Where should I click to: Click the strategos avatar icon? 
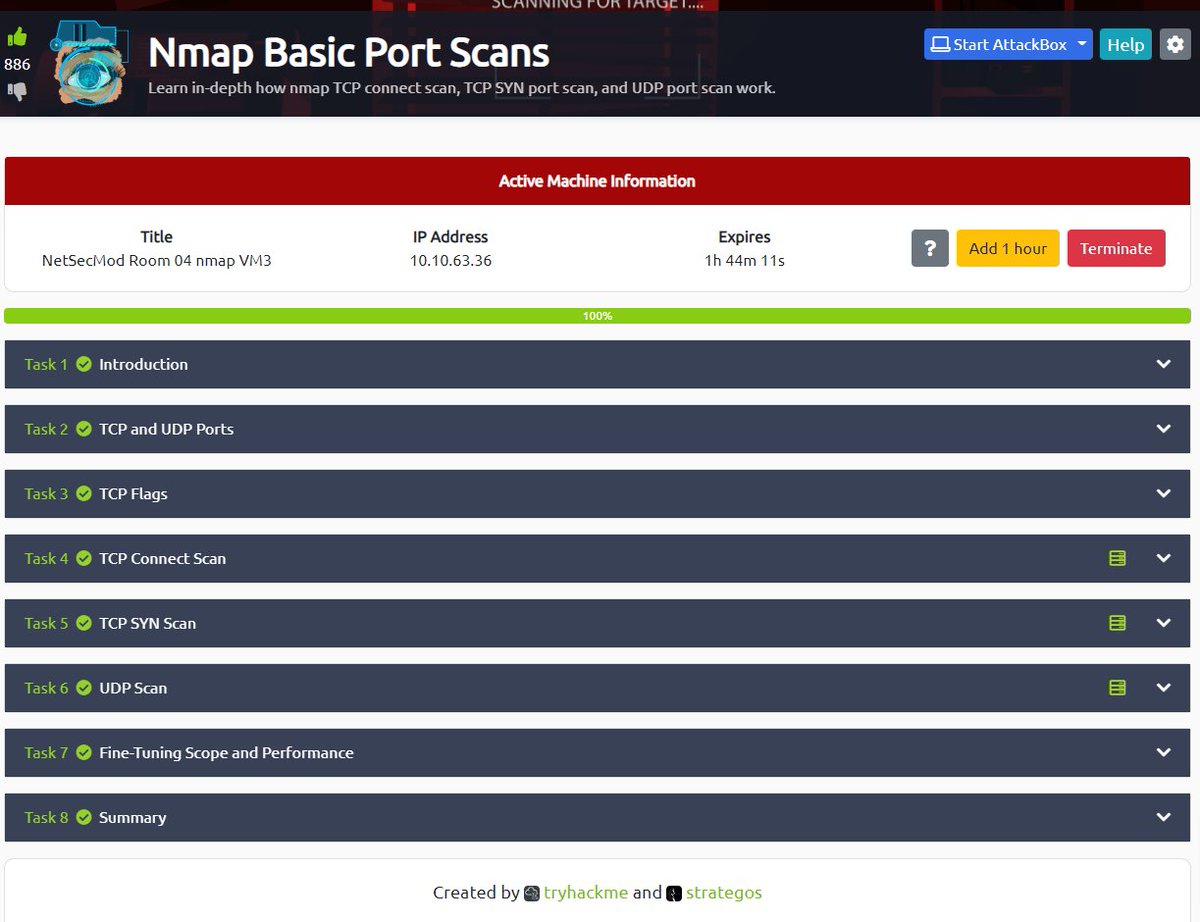[674, 893]
